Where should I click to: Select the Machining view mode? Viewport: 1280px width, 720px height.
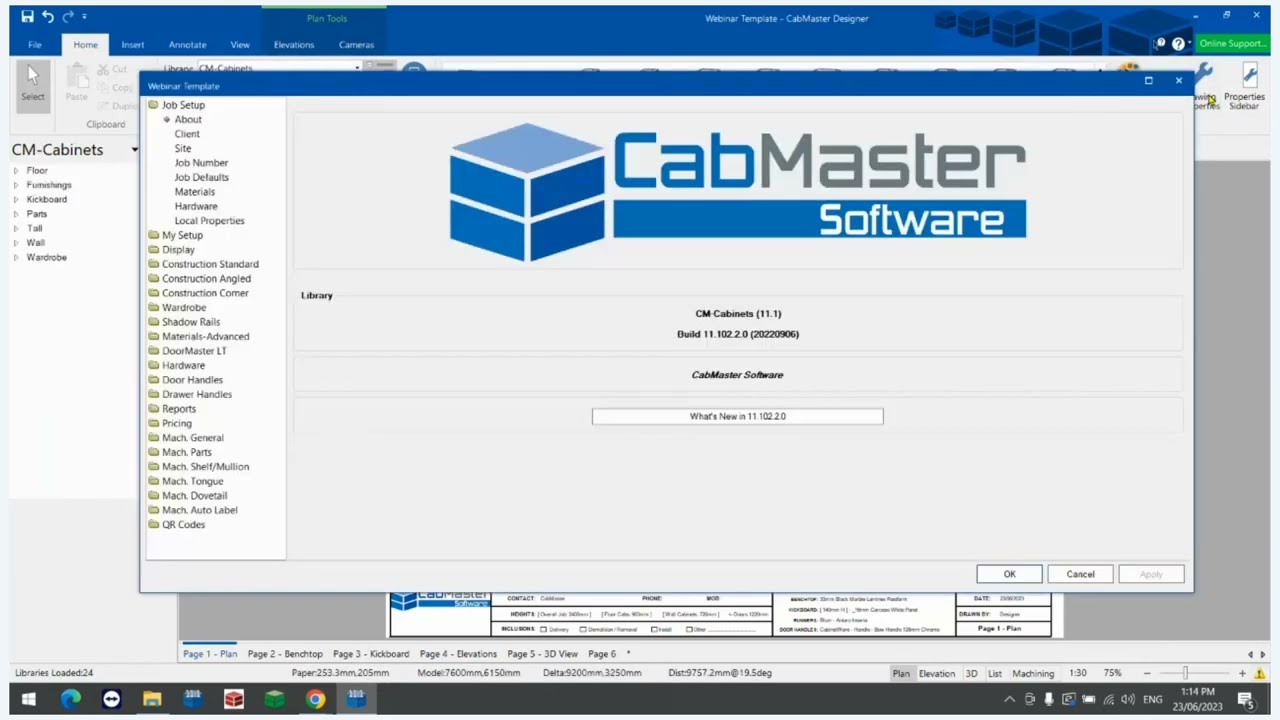pyautogui.click(x=1033, y=673)
